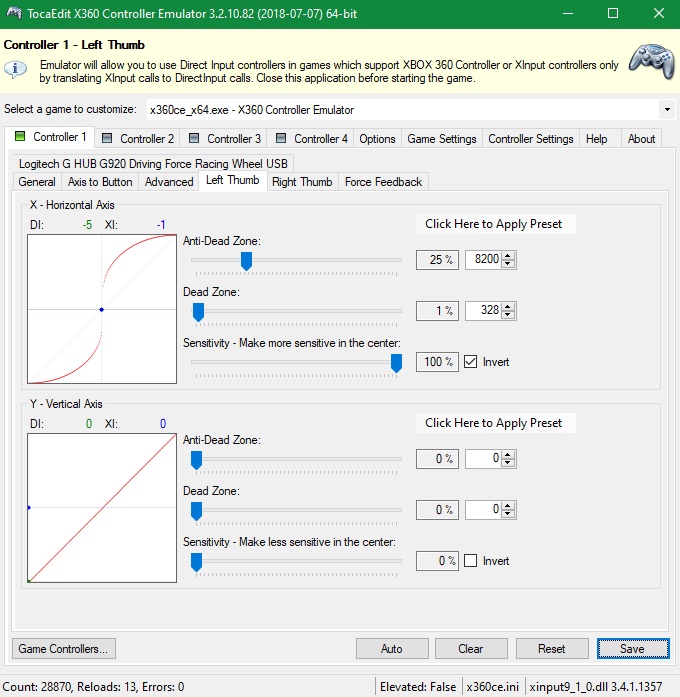Viewport: 680px width, 697px height.
Task: Open the Options tab
Action: click(377, 138)
